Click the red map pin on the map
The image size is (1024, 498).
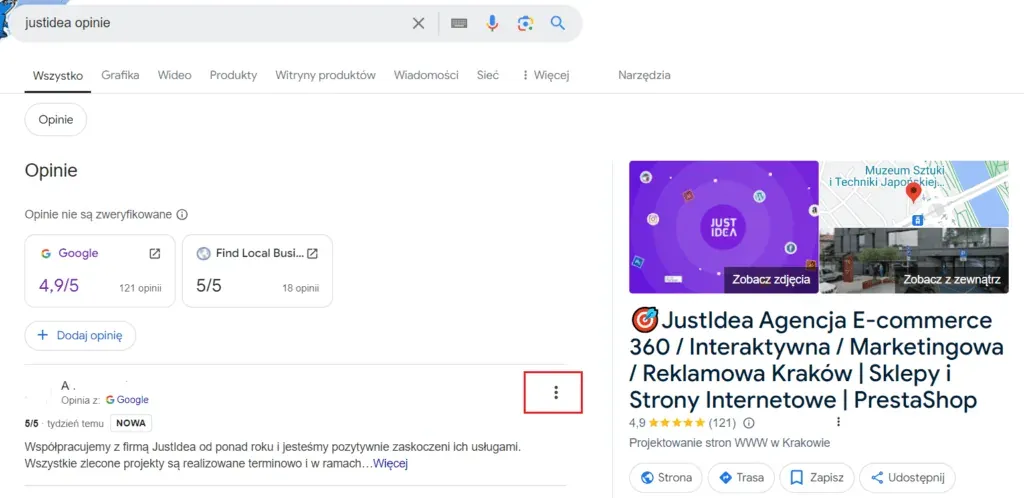914,193
